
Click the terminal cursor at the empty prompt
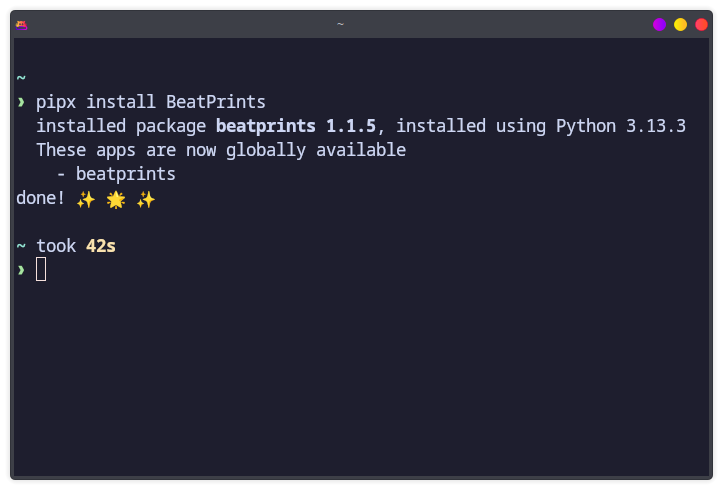point(41,269)
